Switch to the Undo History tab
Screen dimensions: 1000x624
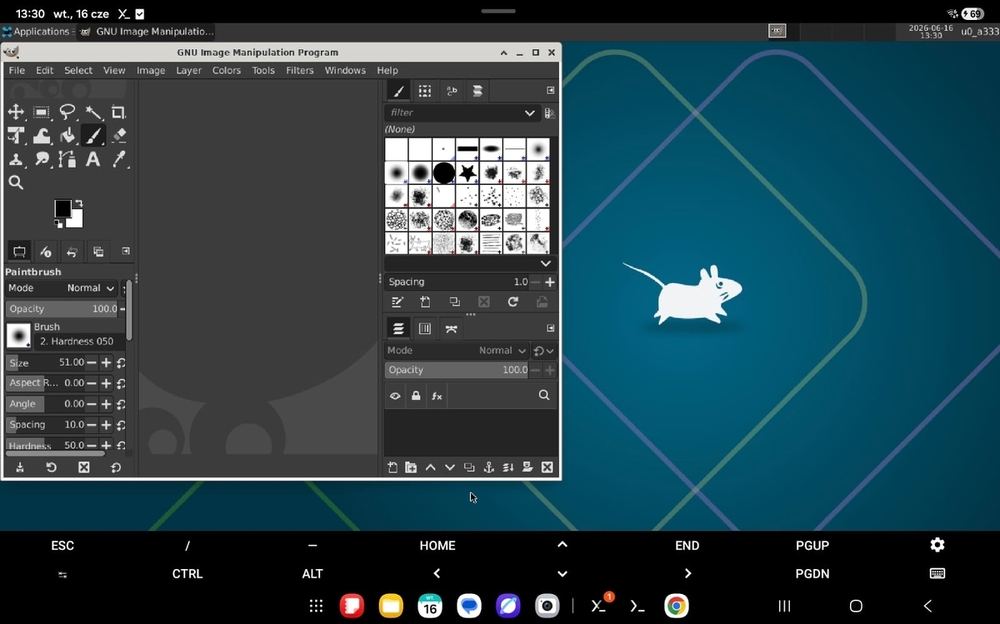(71, 252)
